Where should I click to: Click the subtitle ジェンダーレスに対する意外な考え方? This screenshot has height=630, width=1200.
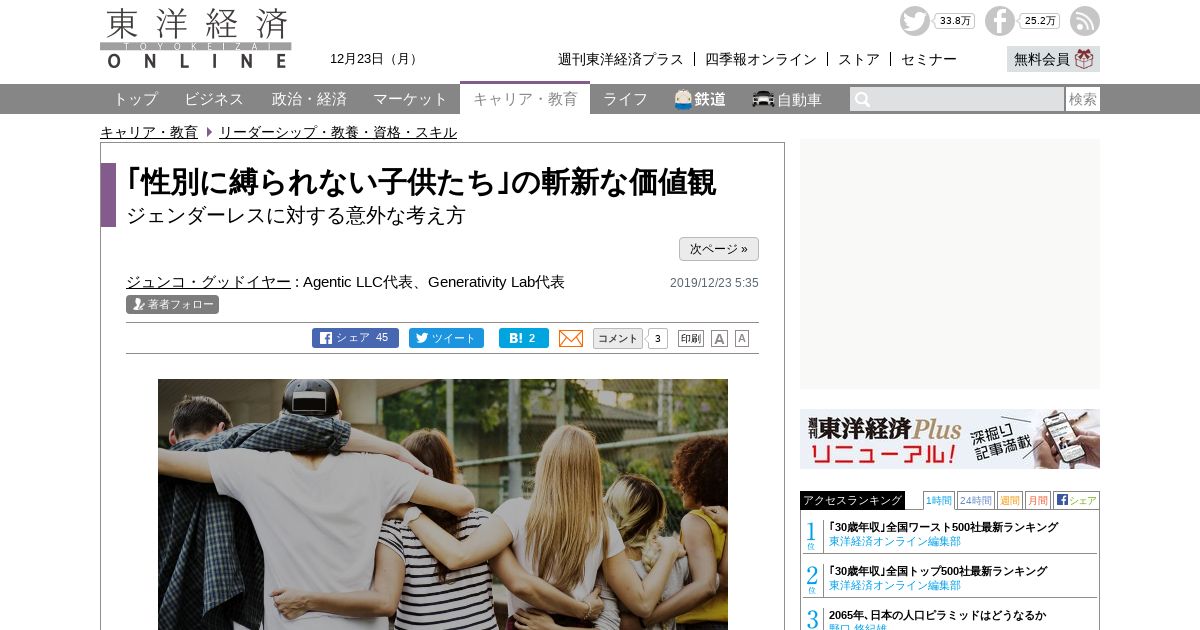[296, 215]
